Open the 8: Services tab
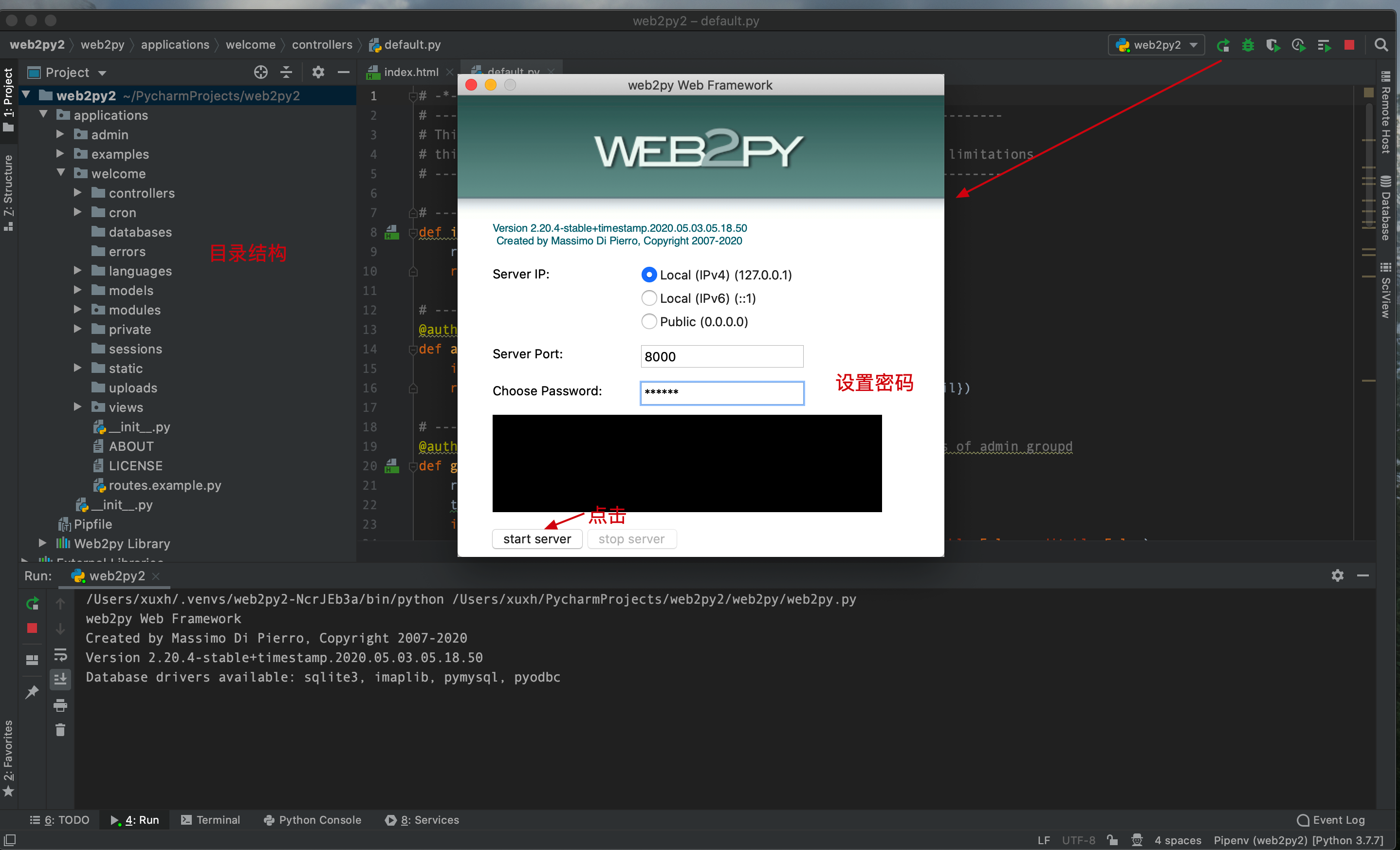This screenshot has width=1400, height=850. 422,820
